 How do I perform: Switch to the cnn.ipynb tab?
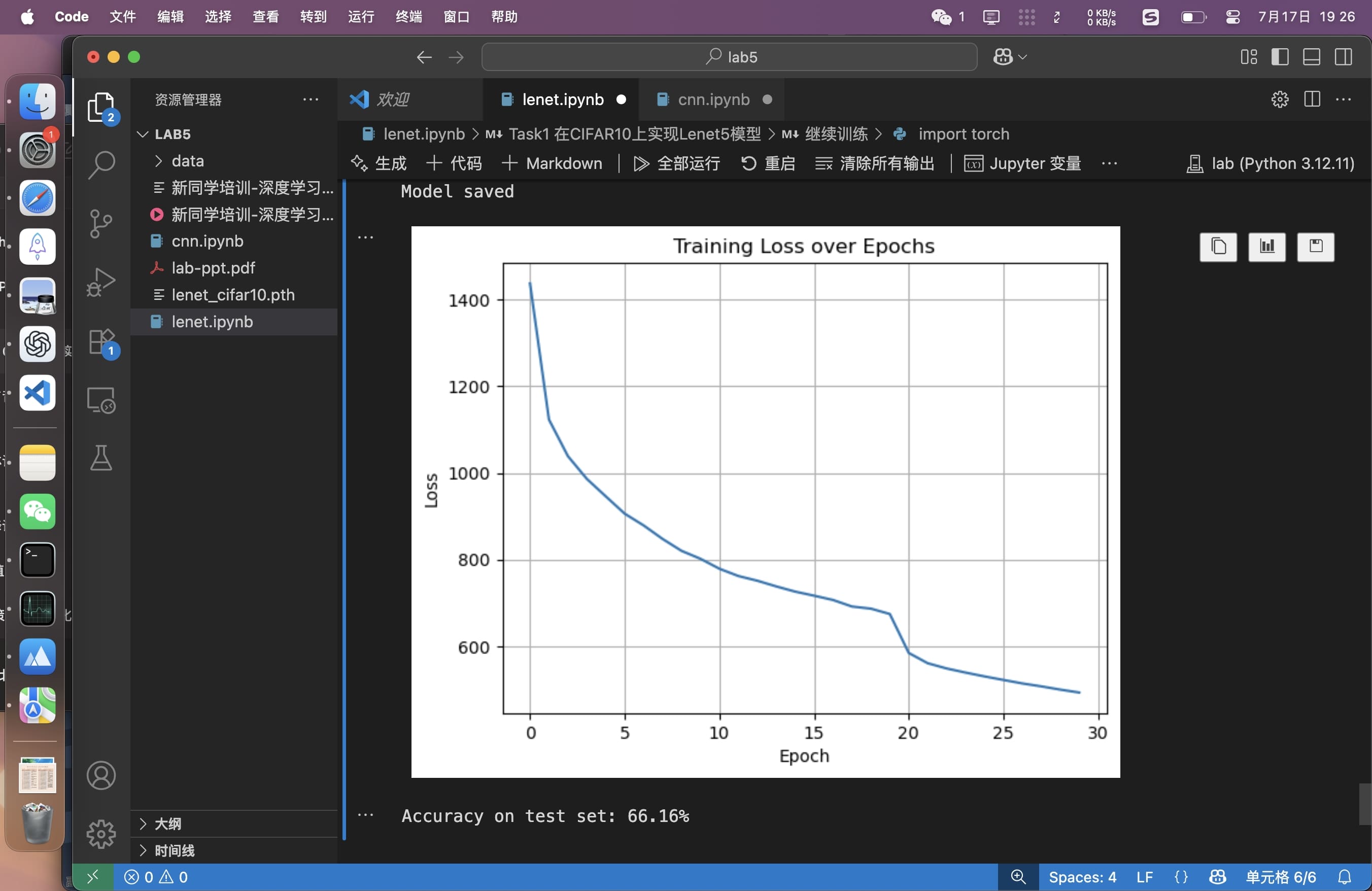713,99
